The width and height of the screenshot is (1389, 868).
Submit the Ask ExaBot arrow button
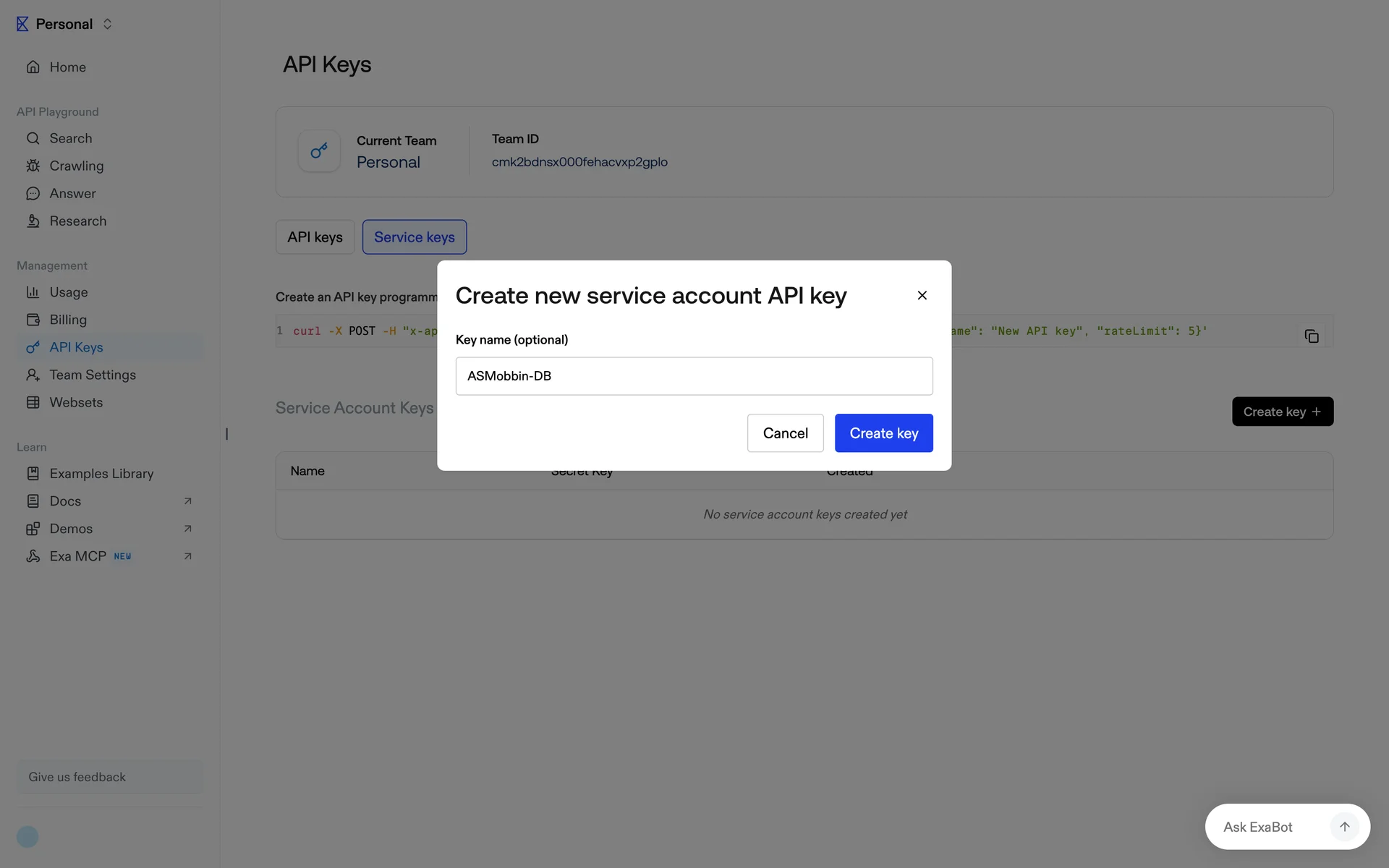point(1344,827)
